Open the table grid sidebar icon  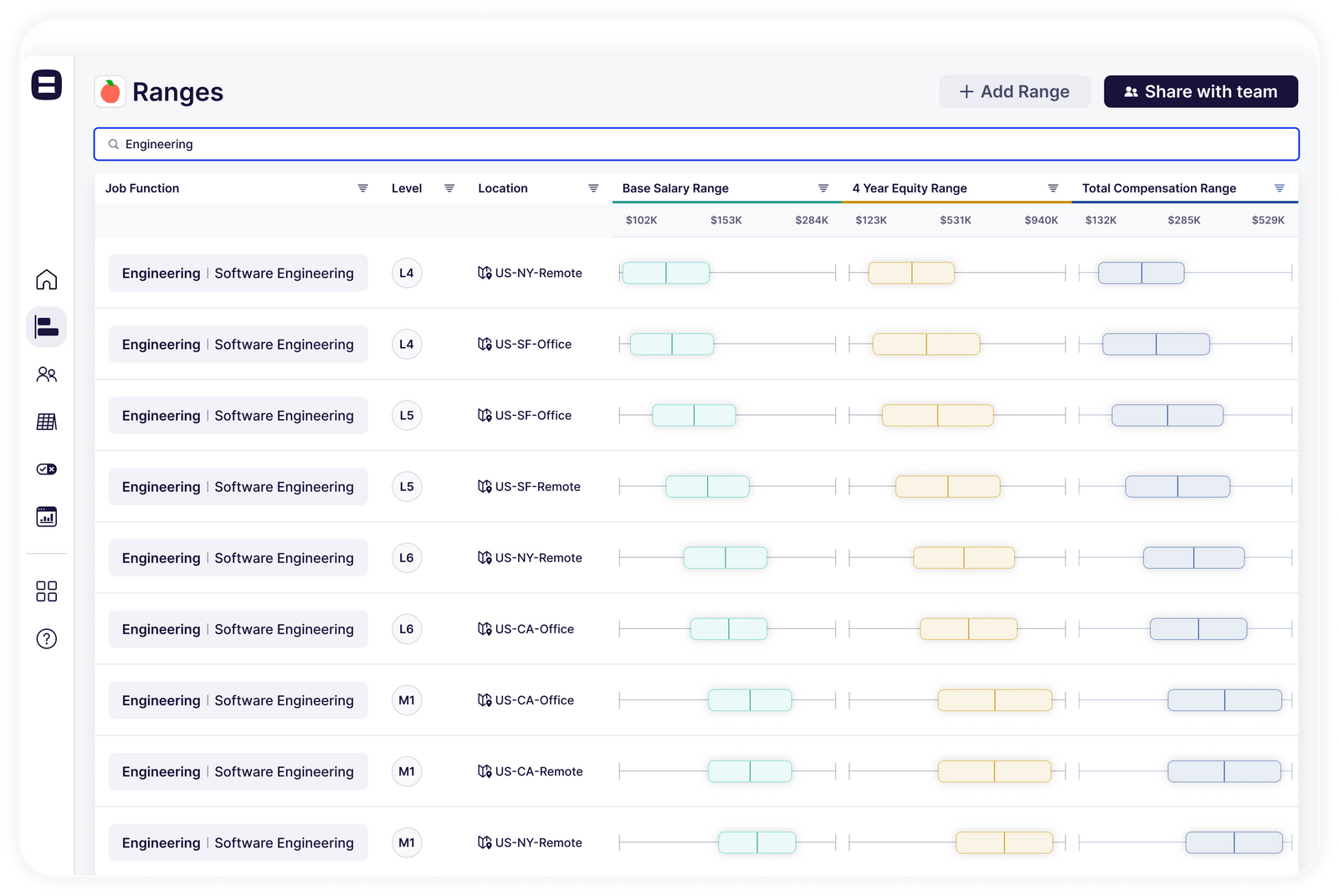coord(47,422)
